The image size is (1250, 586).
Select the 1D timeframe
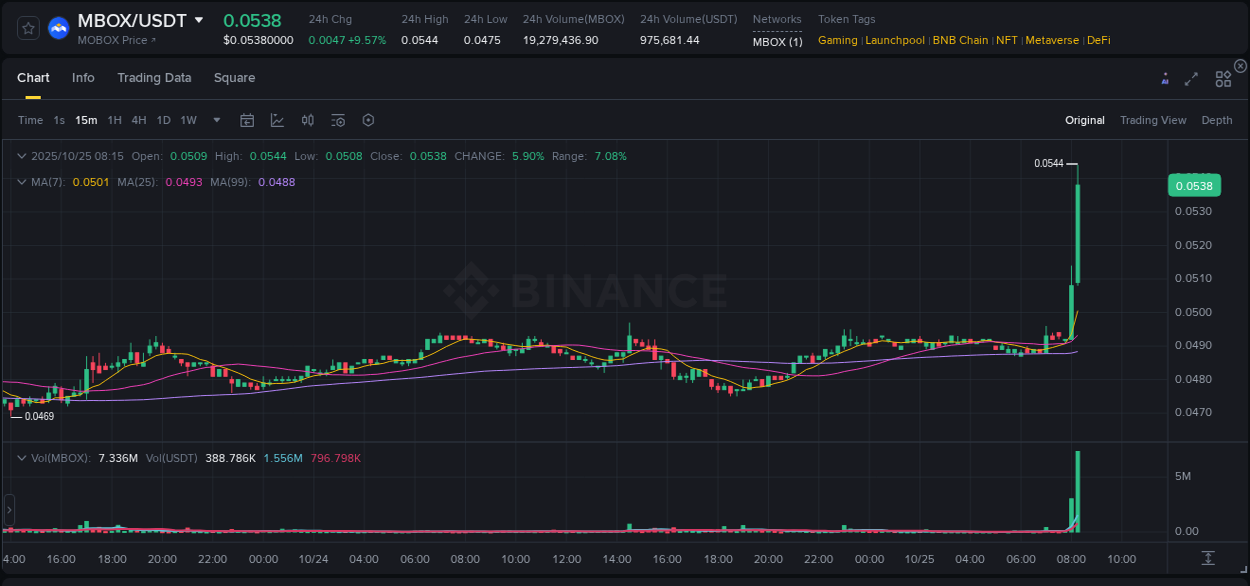click(x=163, y=119)
